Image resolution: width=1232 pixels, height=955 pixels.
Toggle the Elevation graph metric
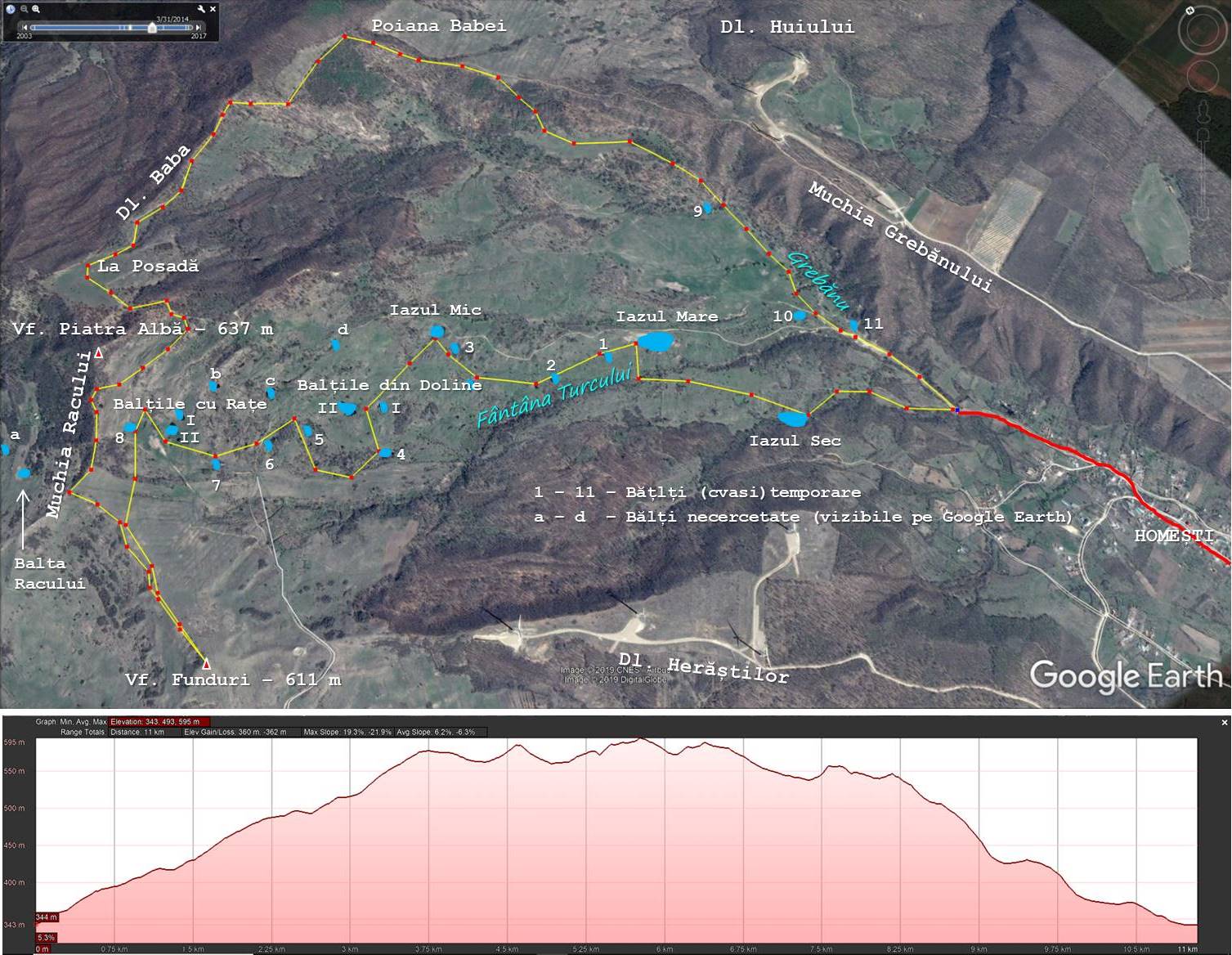pos(159,722)
